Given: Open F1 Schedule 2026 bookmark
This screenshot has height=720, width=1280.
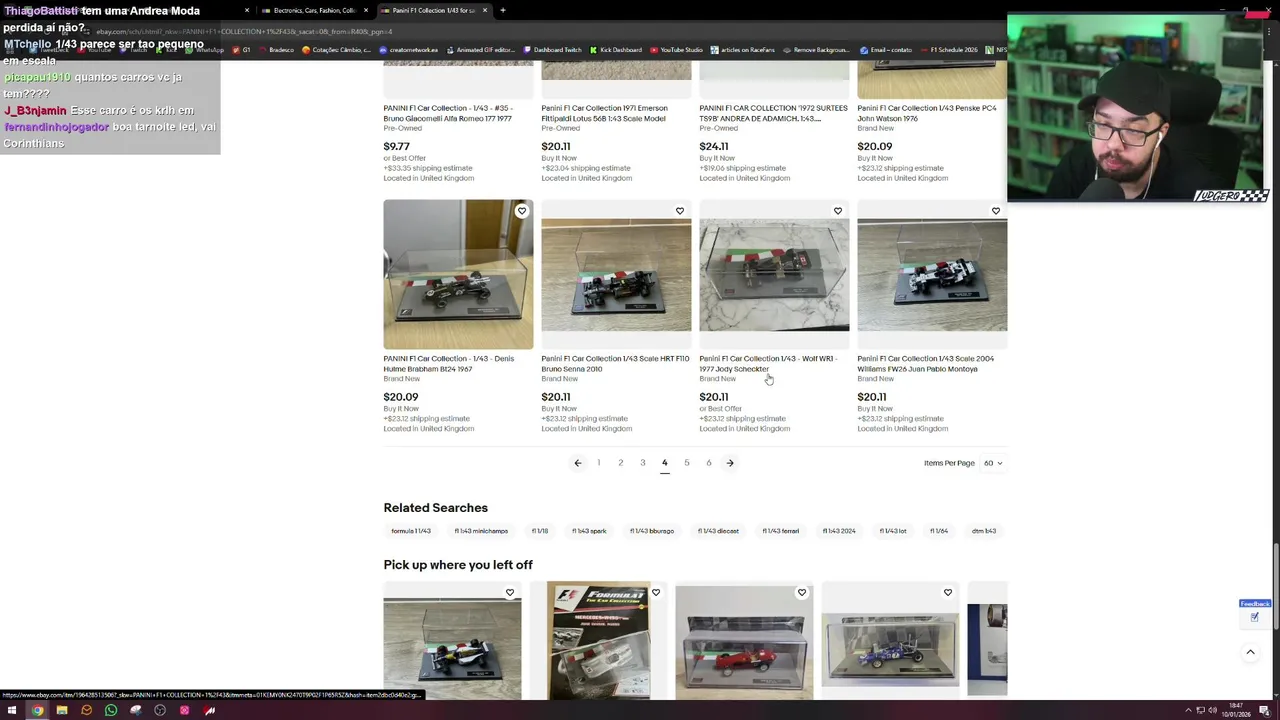Looking at the screenshot, I should pos(949,50).
